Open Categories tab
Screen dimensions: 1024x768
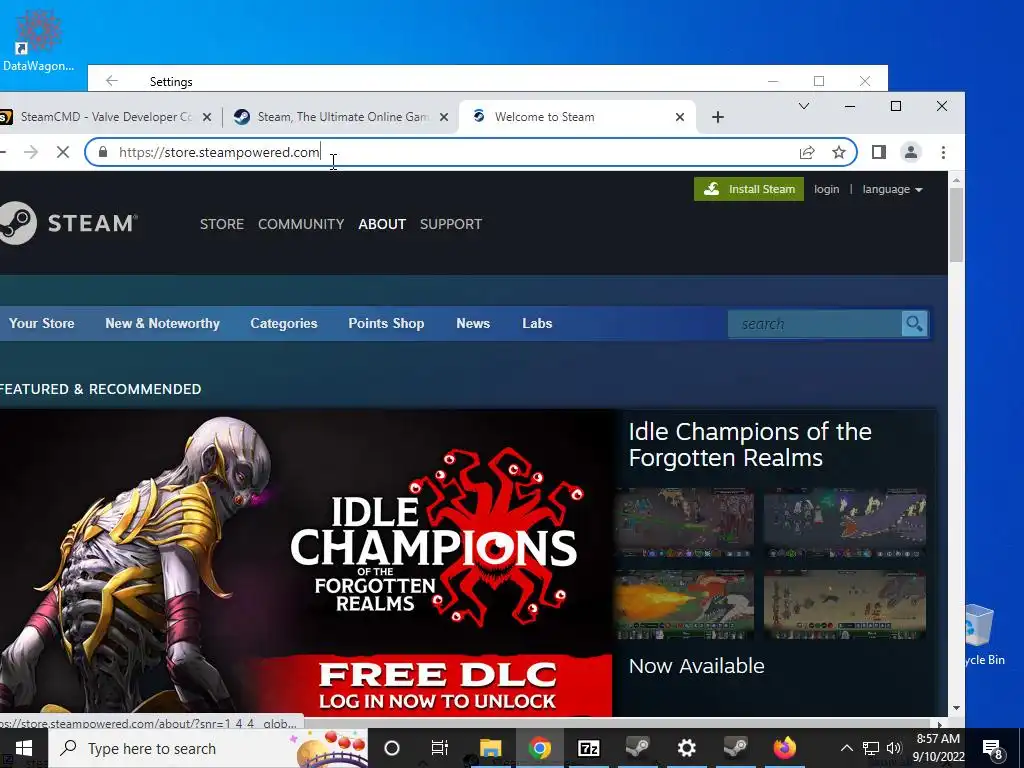283,323
